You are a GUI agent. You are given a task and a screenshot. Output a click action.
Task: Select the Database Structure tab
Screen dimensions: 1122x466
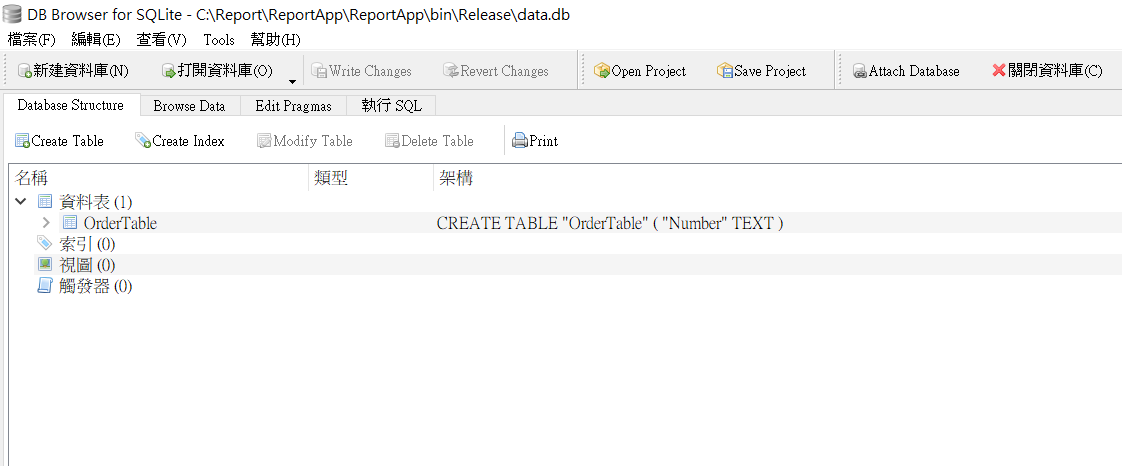tap(70, 105)
